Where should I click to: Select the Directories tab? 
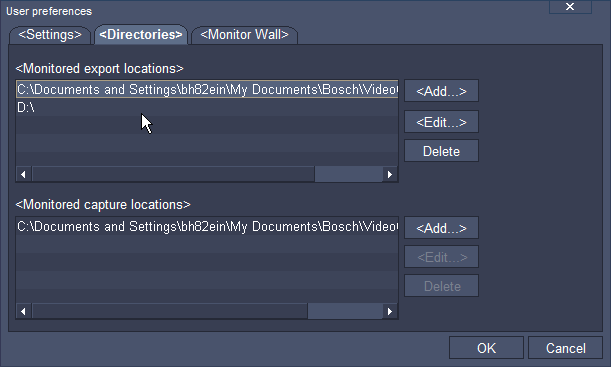point(141,35)
